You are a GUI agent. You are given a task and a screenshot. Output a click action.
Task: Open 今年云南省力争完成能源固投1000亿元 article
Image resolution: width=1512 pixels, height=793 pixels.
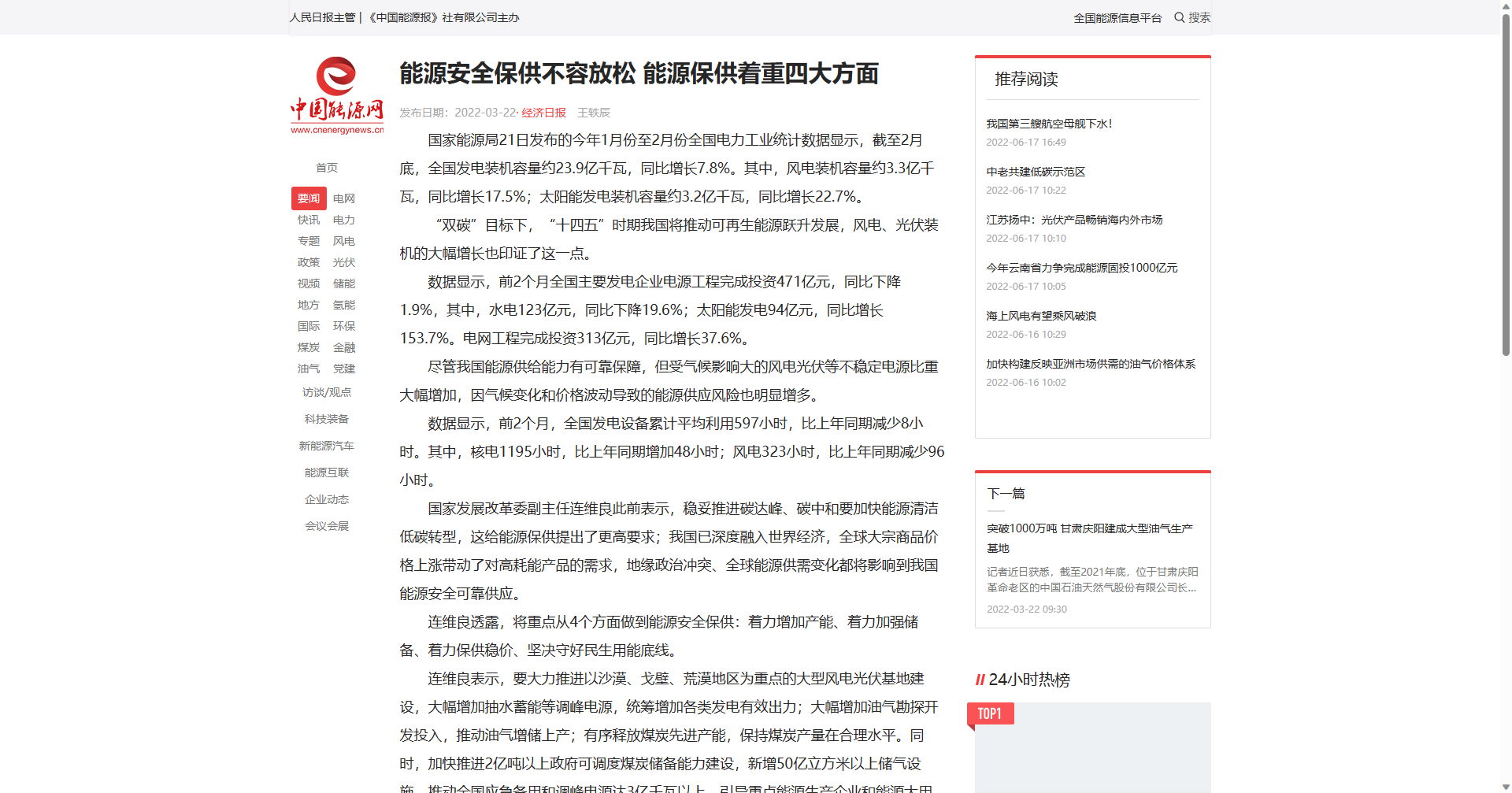click(x=1081, y=268)
